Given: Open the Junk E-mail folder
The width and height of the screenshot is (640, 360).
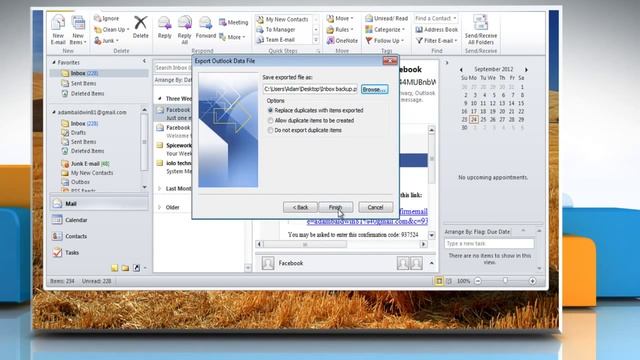Looking at the screenshot, I should pos(85,164).
